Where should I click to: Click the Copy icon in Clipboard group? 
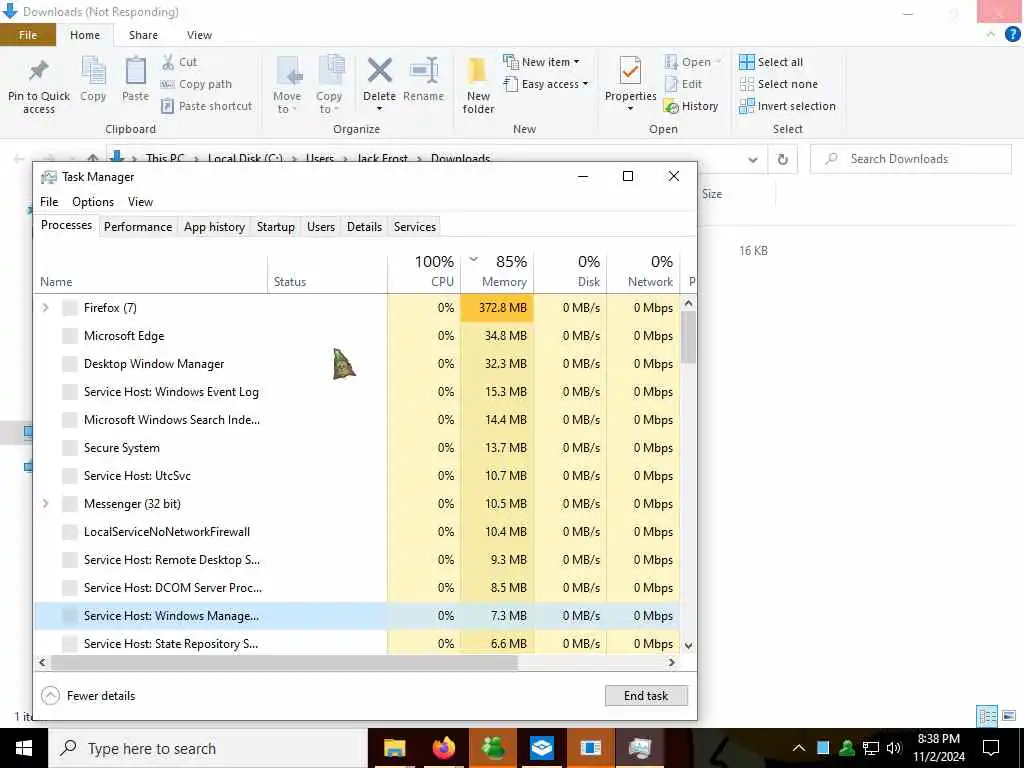pyautogui.click(x=93, y=71)
